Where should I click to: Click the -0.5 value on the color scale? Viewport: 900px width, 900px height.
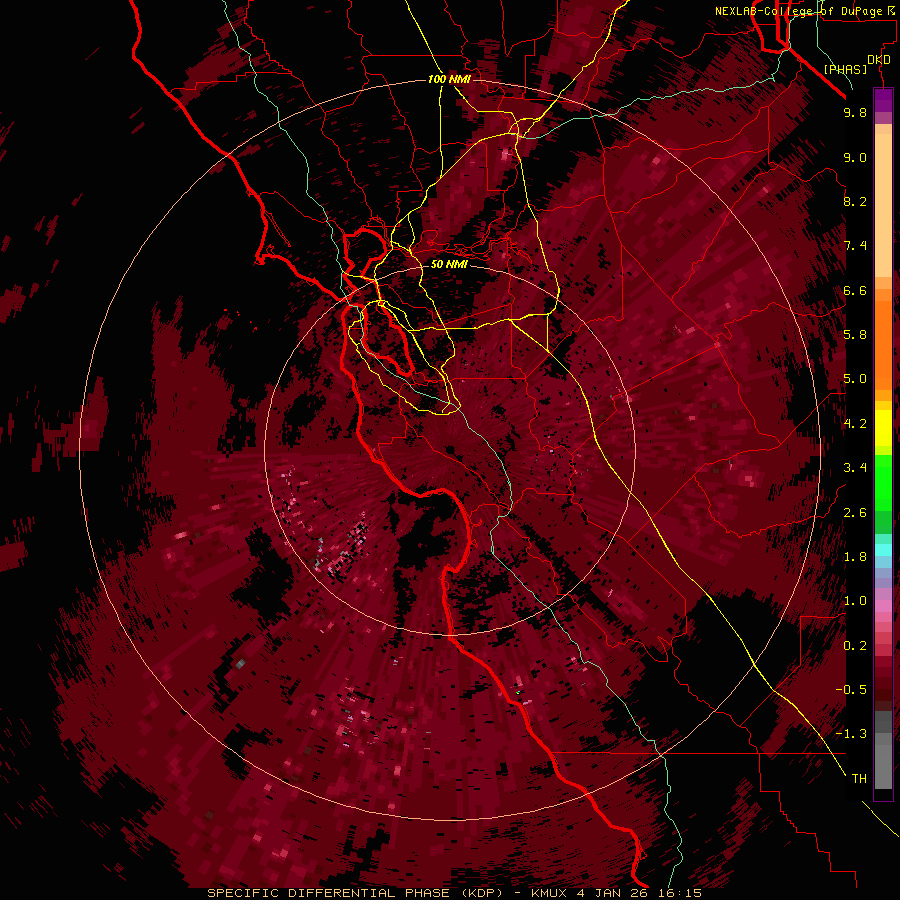tap(851, 690)
